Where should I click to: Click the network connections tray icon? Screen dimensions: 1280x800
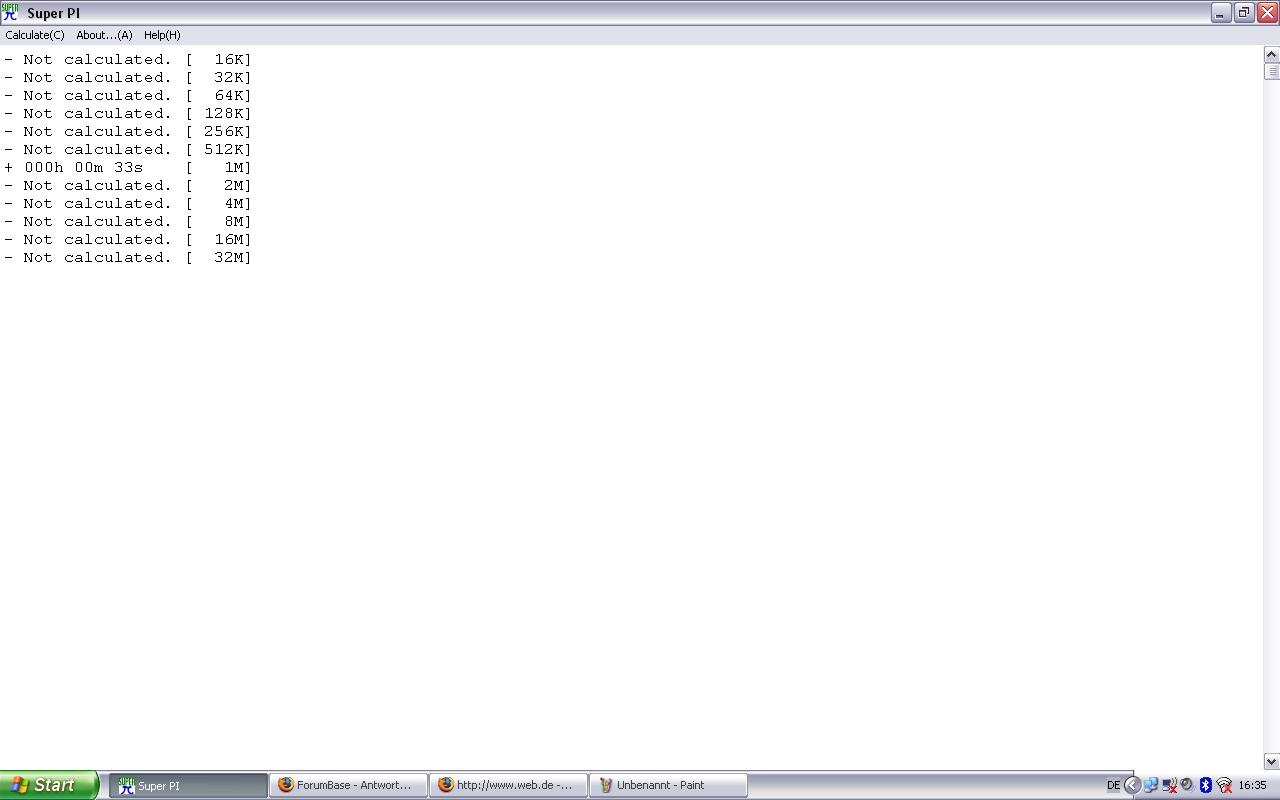point(1151,785)
